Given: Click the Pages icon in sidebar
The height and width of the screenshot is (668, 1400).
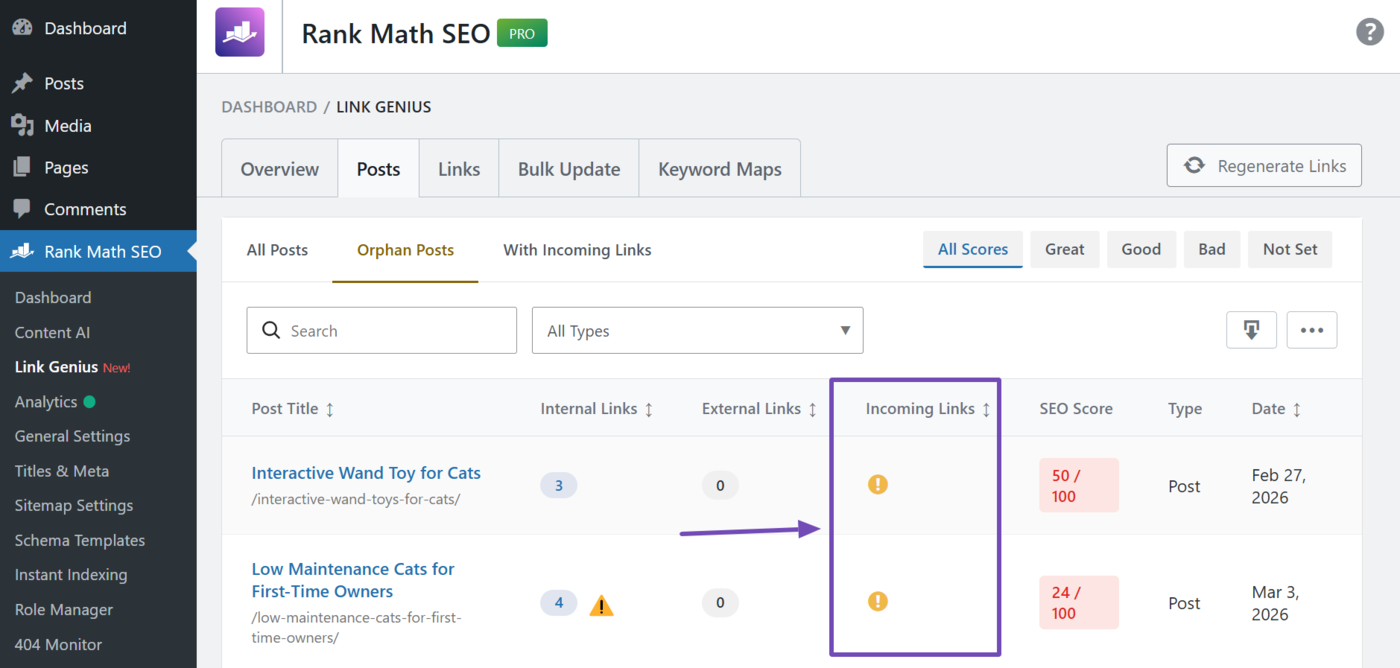Looking at the screenshot, I should (x=22, y=167).
